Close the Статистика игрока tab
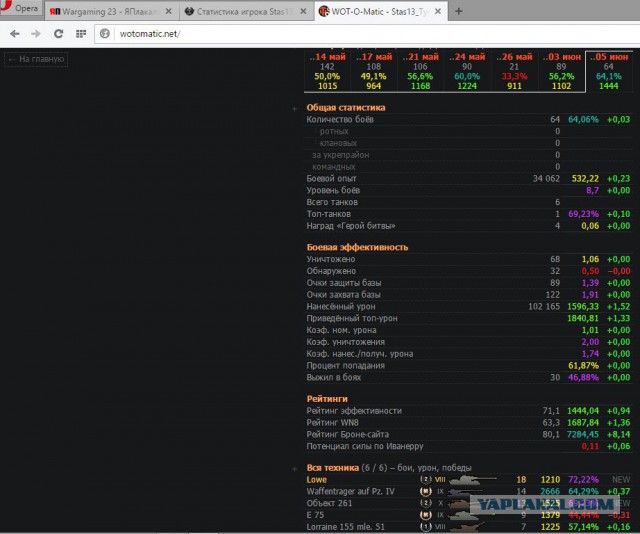Image resolution: width=640 pixels, height=534 pixels. 303,11
